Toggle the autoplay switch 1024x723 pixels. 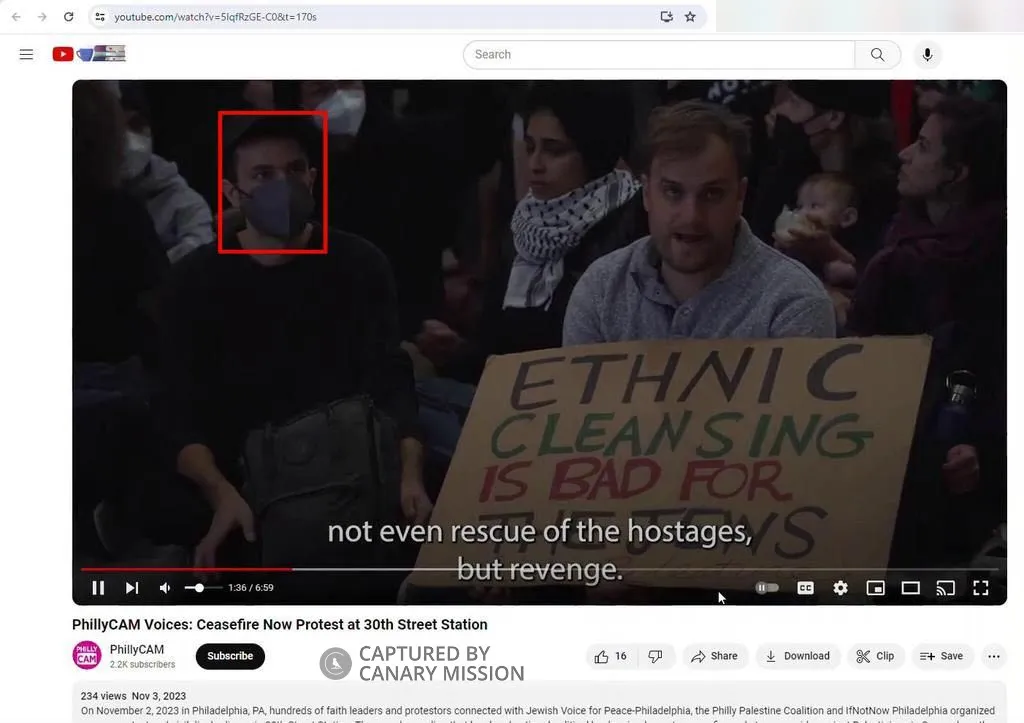point(767,588)
